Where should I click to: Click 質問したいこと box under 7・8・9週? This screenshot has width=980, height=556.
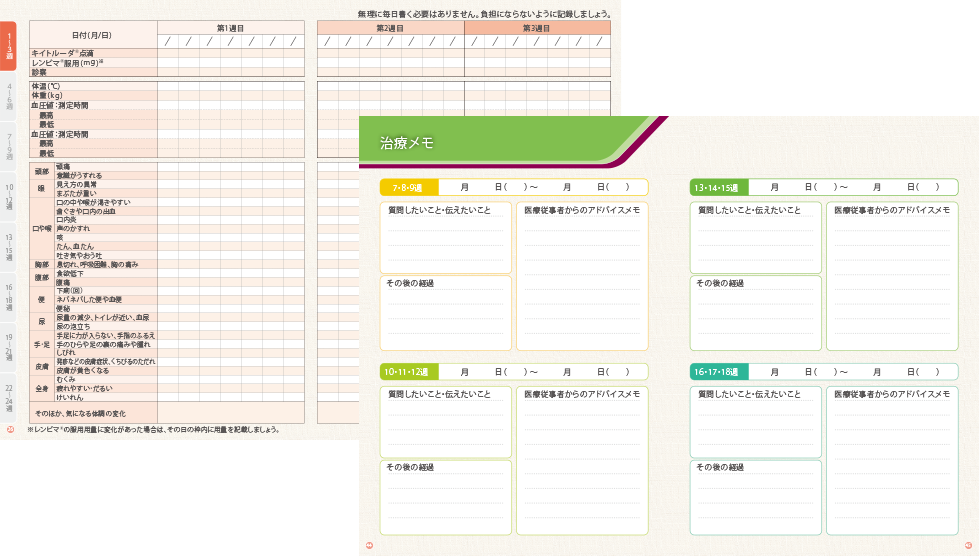point(445,238)
